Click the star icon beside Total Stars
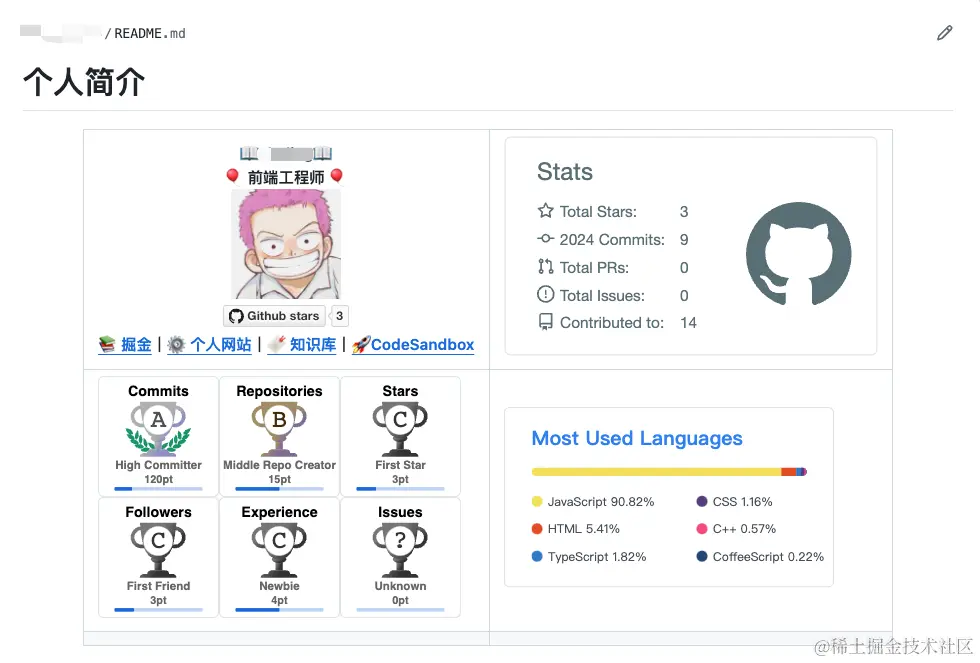 [546, 211]
